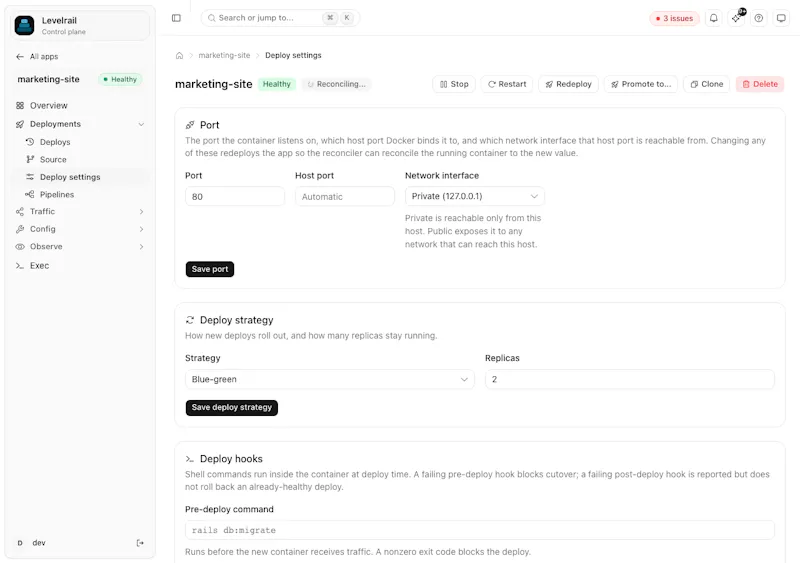Viewport: 800px width, 563px height.
Task: Click the Levelrail logo
Action: pos(24,25)
